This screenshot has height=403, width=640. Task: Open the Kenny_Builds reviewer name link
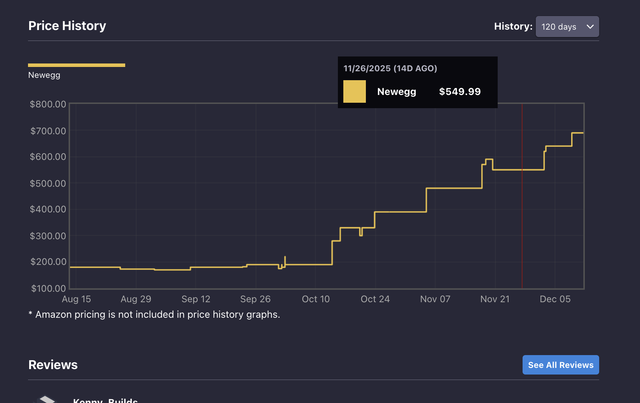(x=105, y=400)
